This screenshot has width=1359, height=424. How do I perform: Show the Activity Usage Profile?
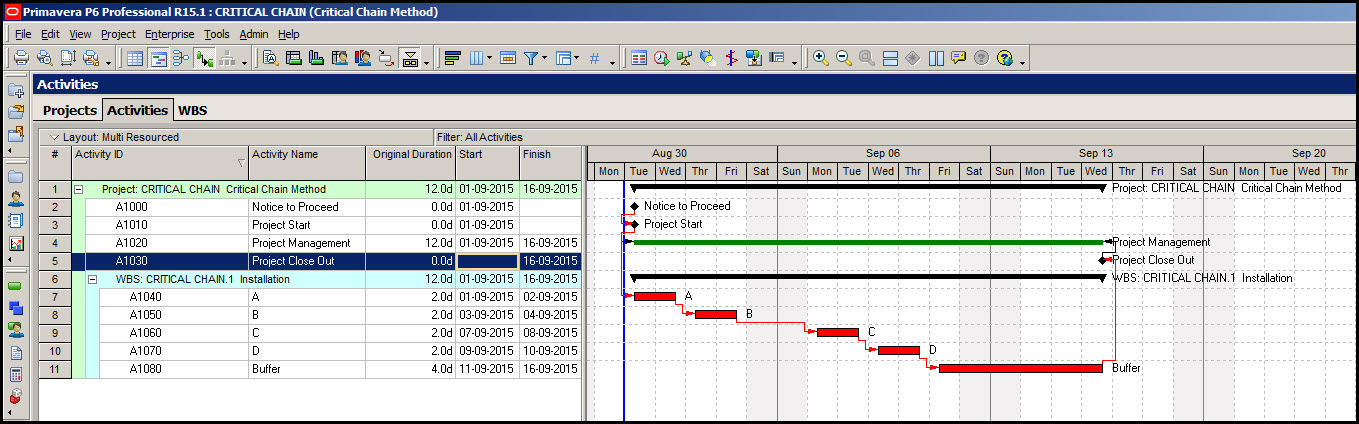[x=317, y=58]
